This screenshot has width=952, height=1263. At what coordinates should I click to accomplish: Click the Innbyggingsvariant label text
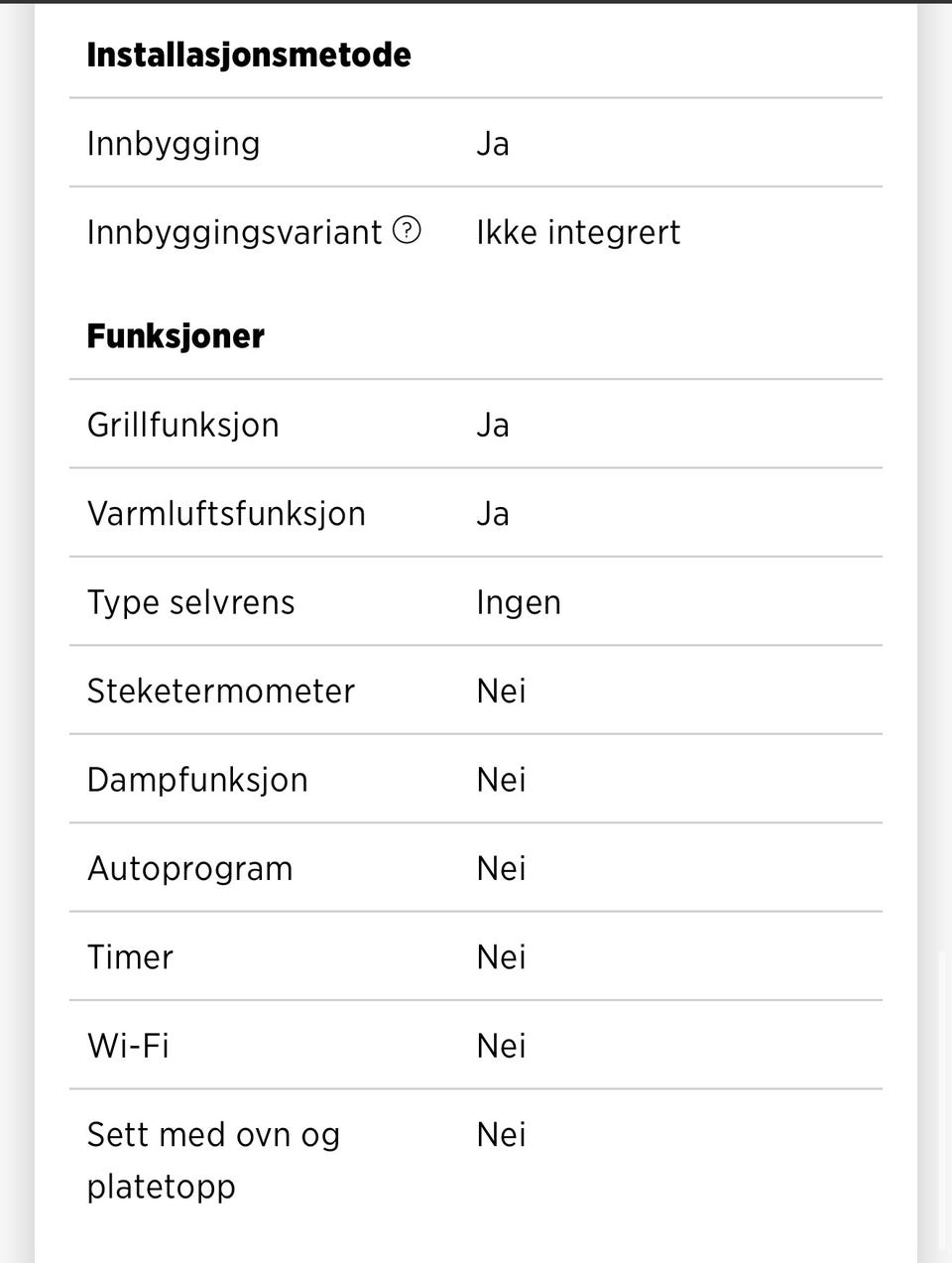point(234,232)
